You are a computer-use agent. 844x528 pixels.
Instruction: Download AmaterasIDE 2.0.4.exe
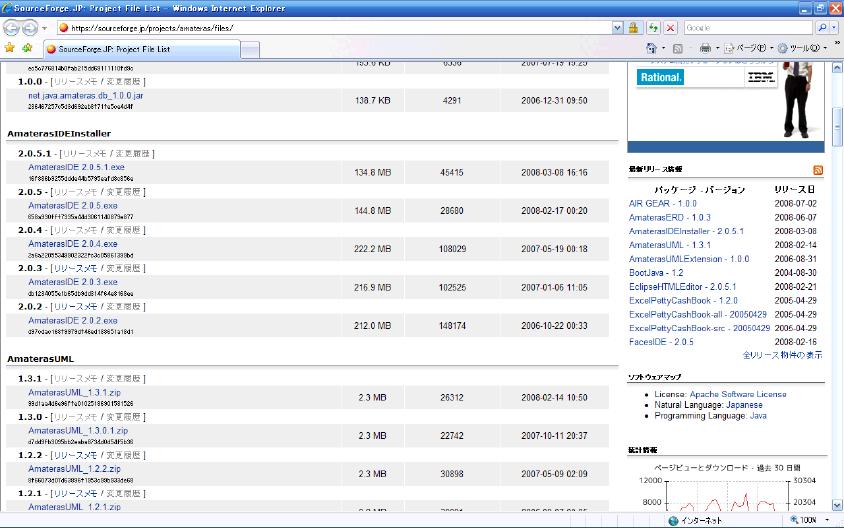[x=73, y=244]
